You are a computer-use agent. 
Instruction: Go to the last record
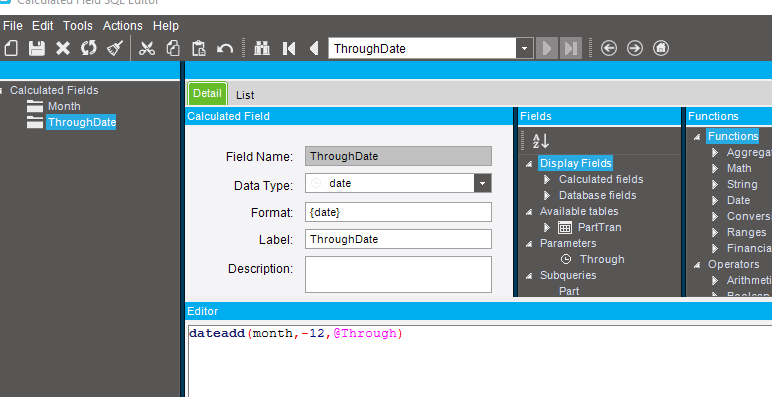[571, 48]
